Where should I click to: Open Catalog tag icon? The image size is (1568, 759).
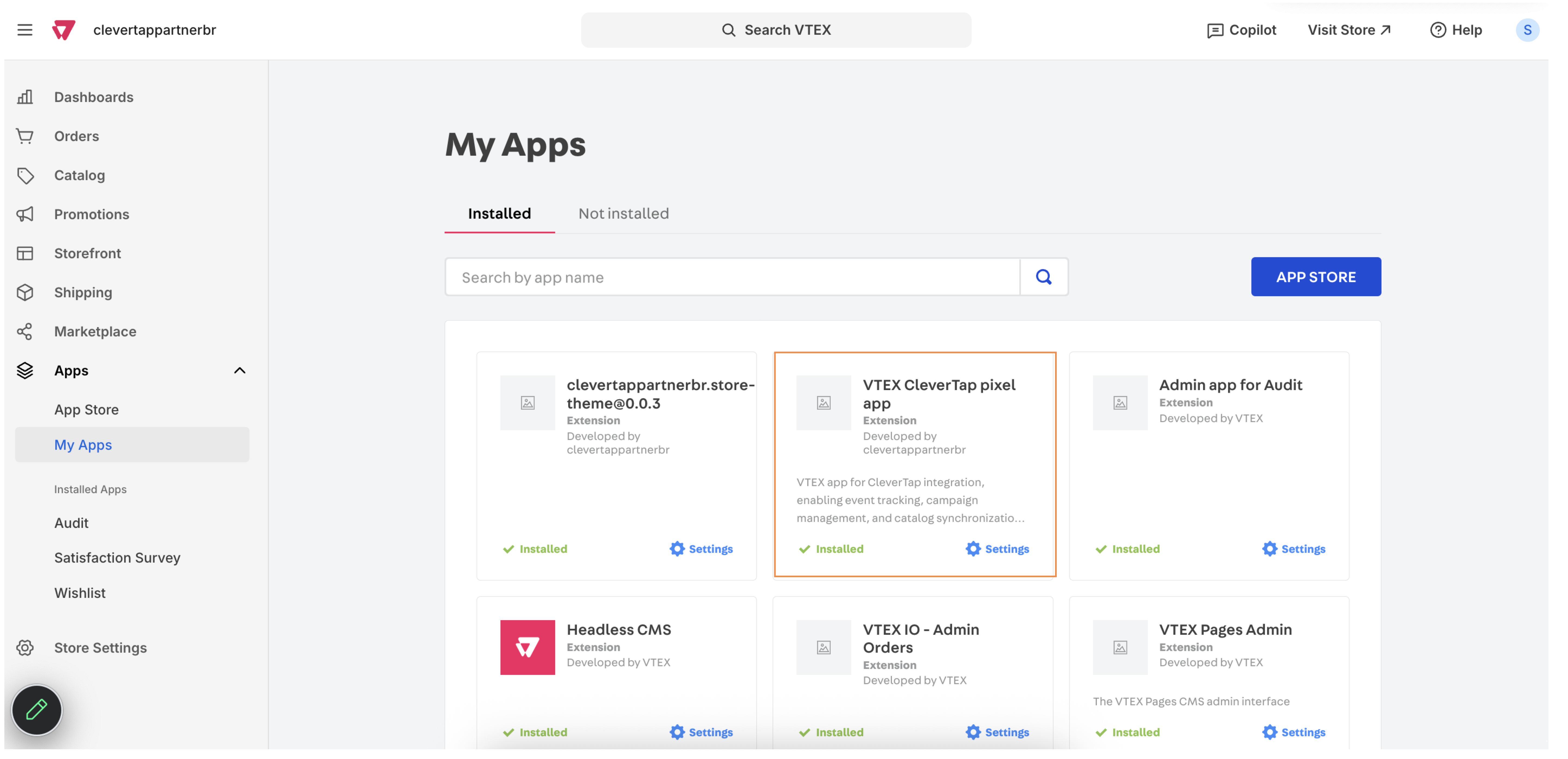click(x=25, y=176)
